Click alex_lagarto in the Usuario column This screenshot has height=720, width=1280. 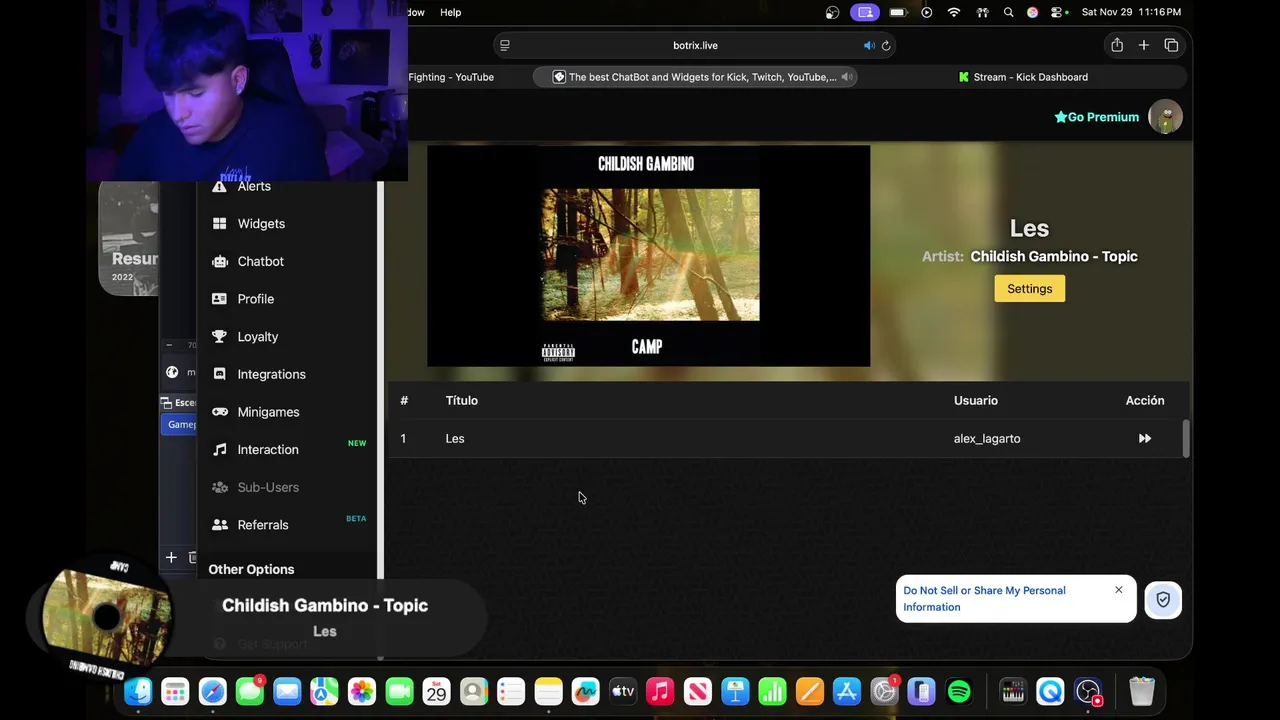click(987, 439)
